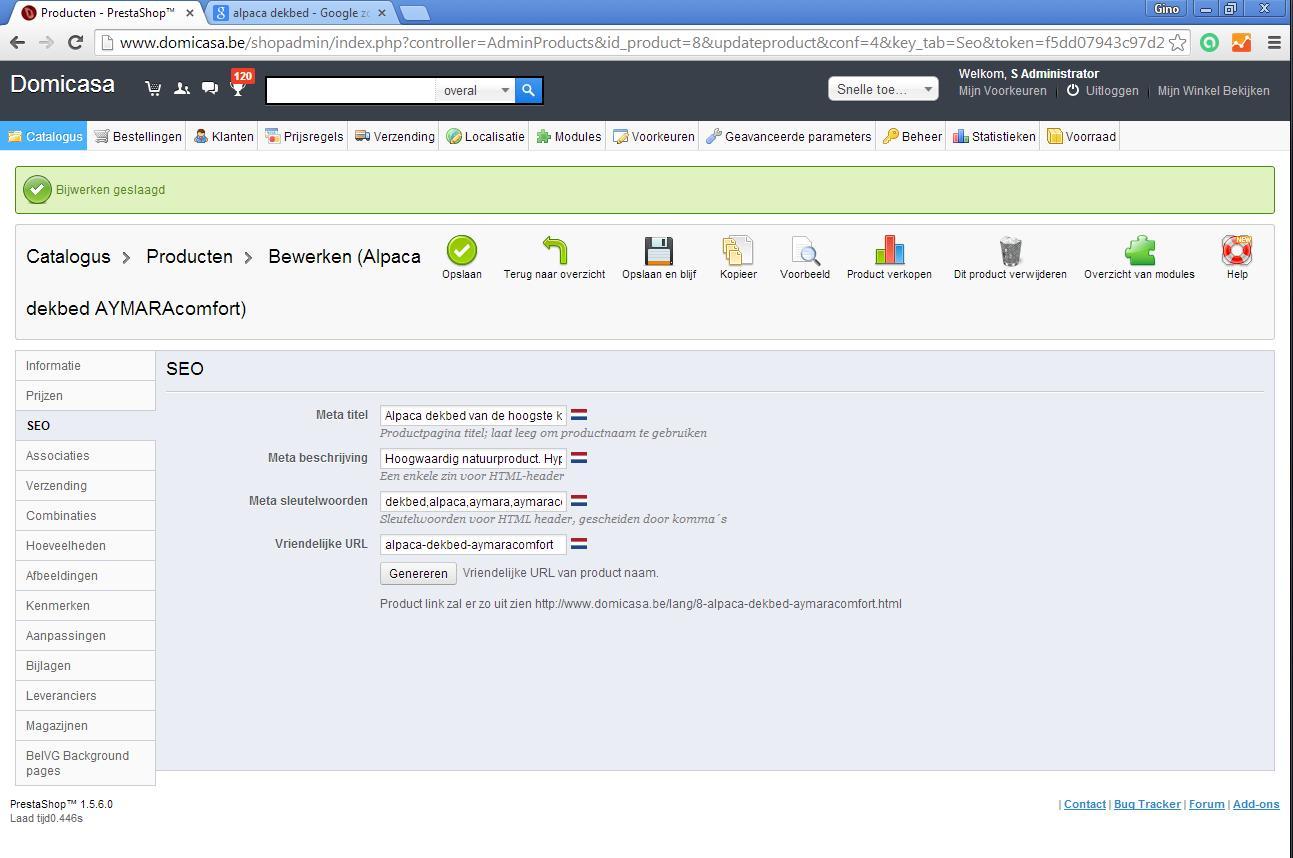Image resolution: width=1293 pixels, height=858 pixels.
Task: Switch language flag for Vriendelijke URL
Action: [x=579, y=544]
